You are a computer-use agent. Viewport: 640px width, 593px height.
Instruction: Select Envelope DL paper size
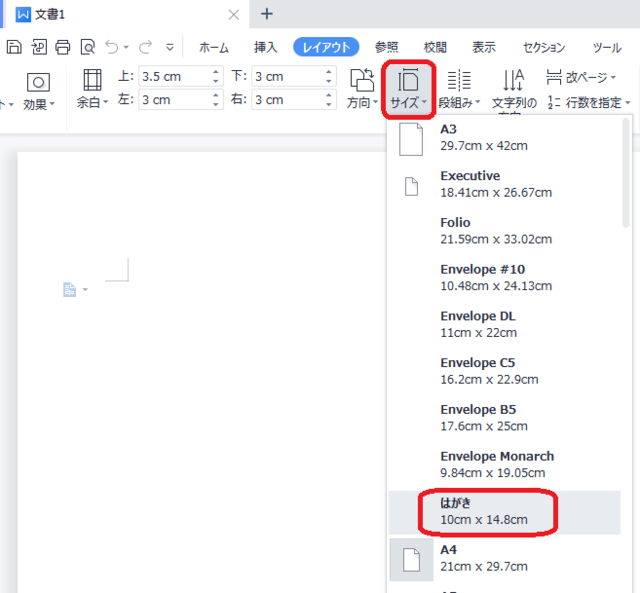pyautogui.click(x=484, y=324)
